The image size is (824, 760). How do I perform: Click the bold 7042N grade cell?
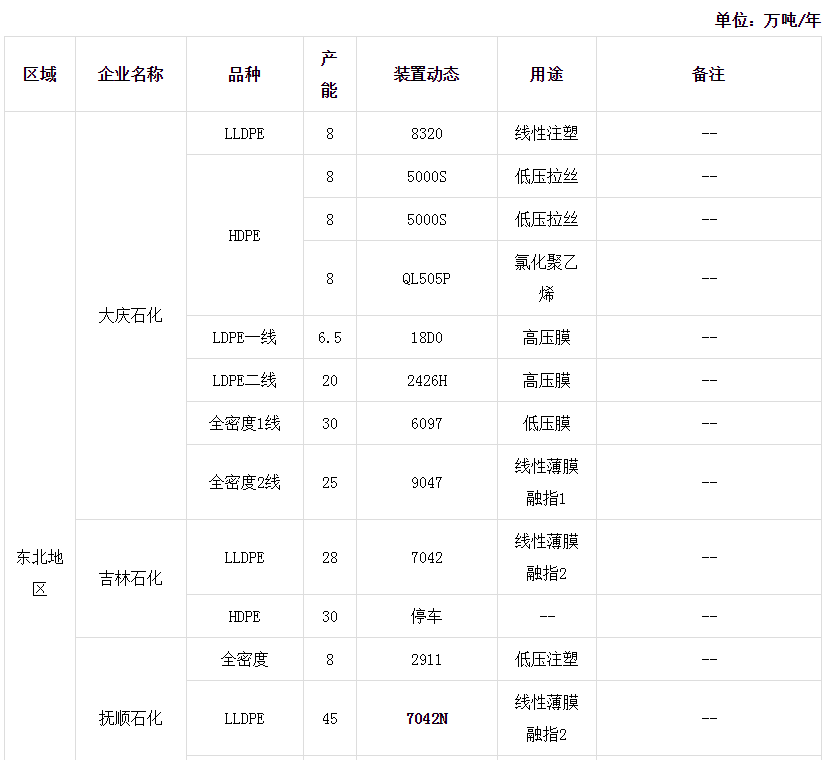tap(427, 718)
